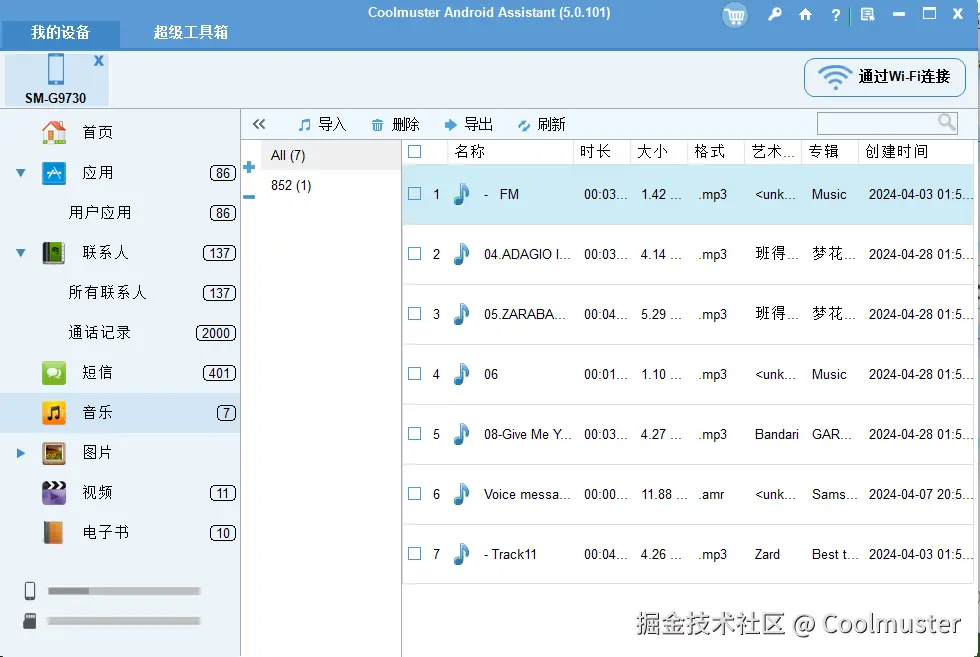Click the Home icon in the title bar
The height and width of the screenshot is (657, 980).
(x=805, y=16)
